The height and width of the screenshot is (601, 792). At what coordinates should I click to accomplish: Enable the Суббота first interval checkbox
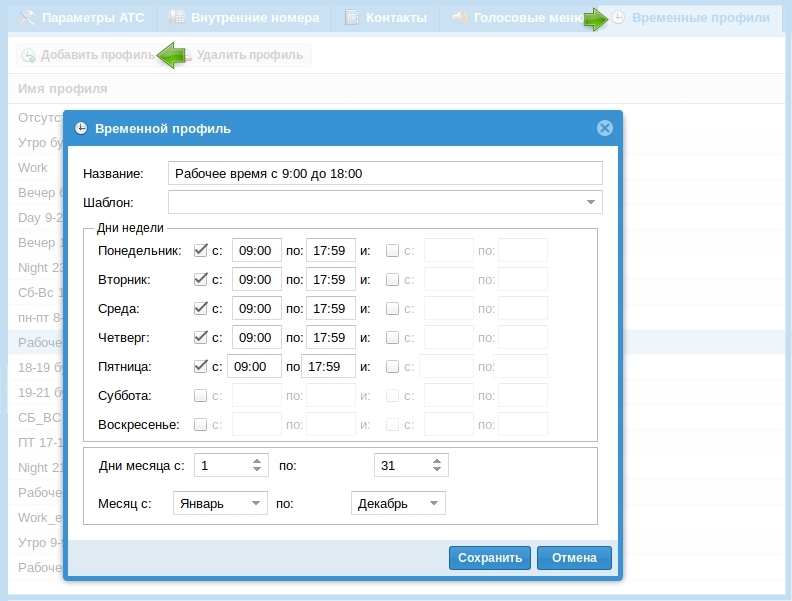pos(201,395)
